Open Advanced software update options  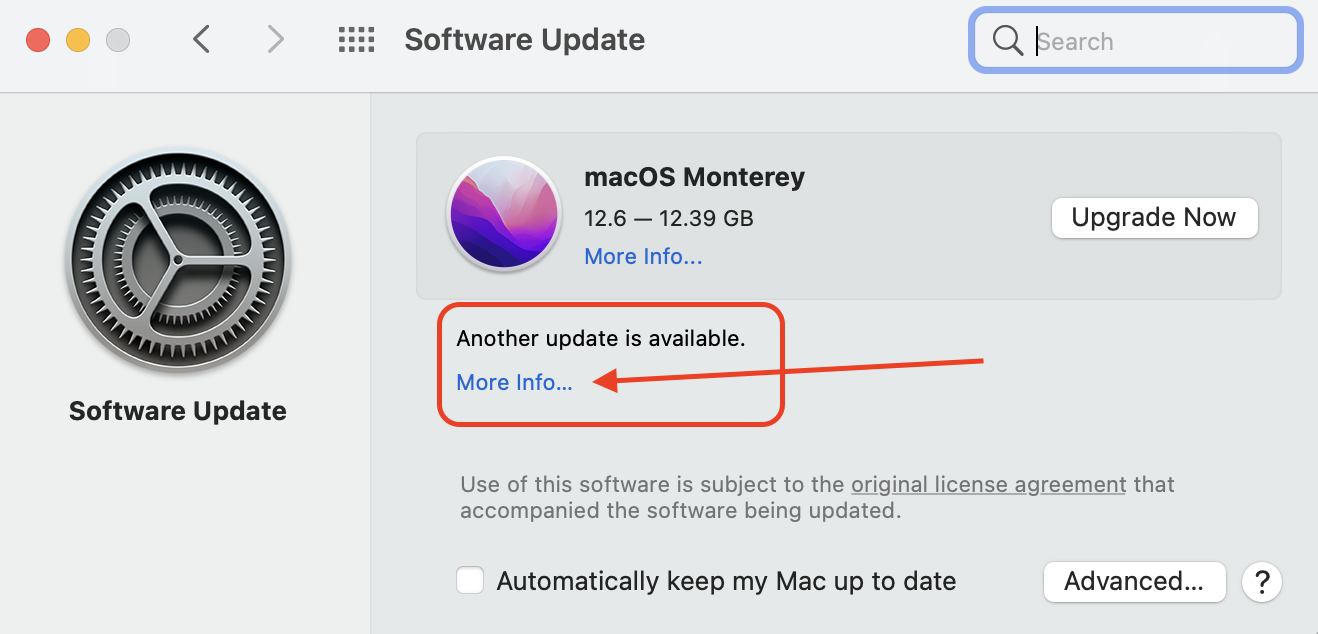tap(1134, 581)
